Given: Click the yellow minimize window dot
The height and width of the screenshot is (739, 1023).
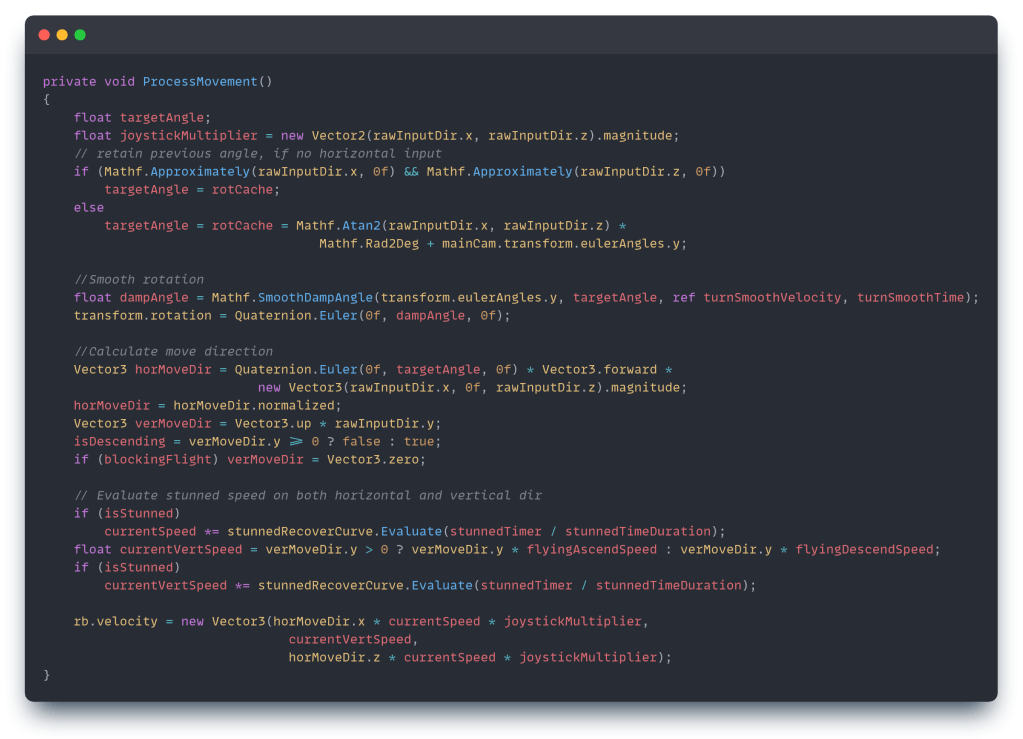Looking at the screenshot, I should [62, 35].
